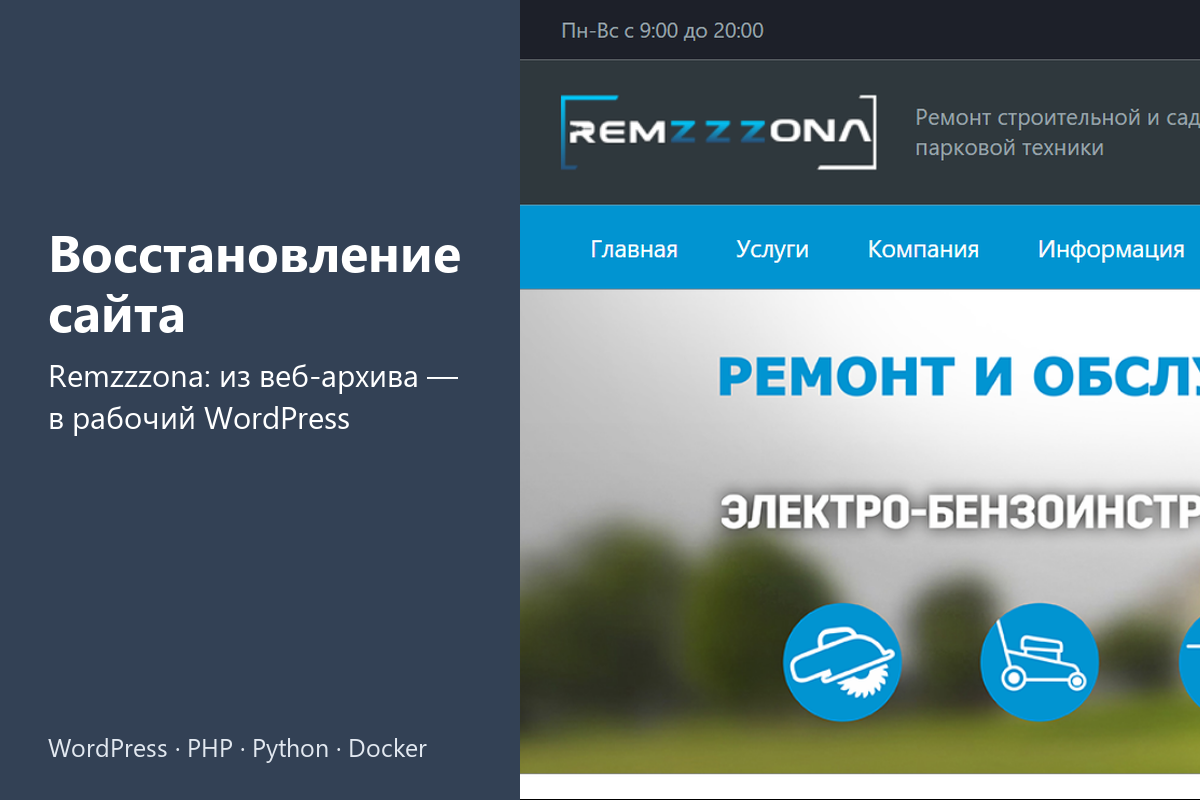
Task: Open the Информация menu item
Action: coord(1111,249)
